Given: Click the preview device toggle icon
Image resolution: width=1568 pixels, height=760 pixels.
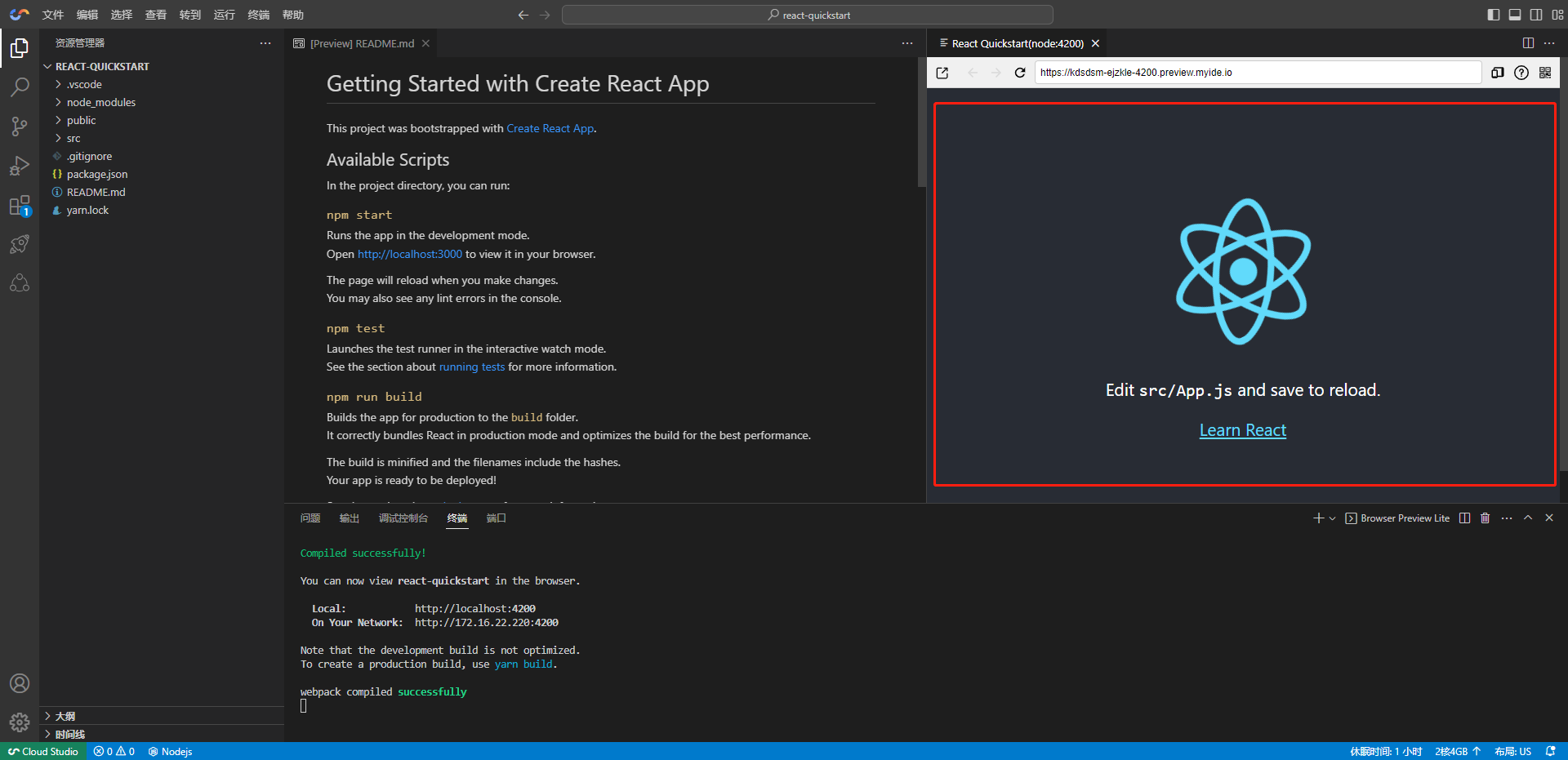Looking at the screenshot, I should pos(1498,73).
